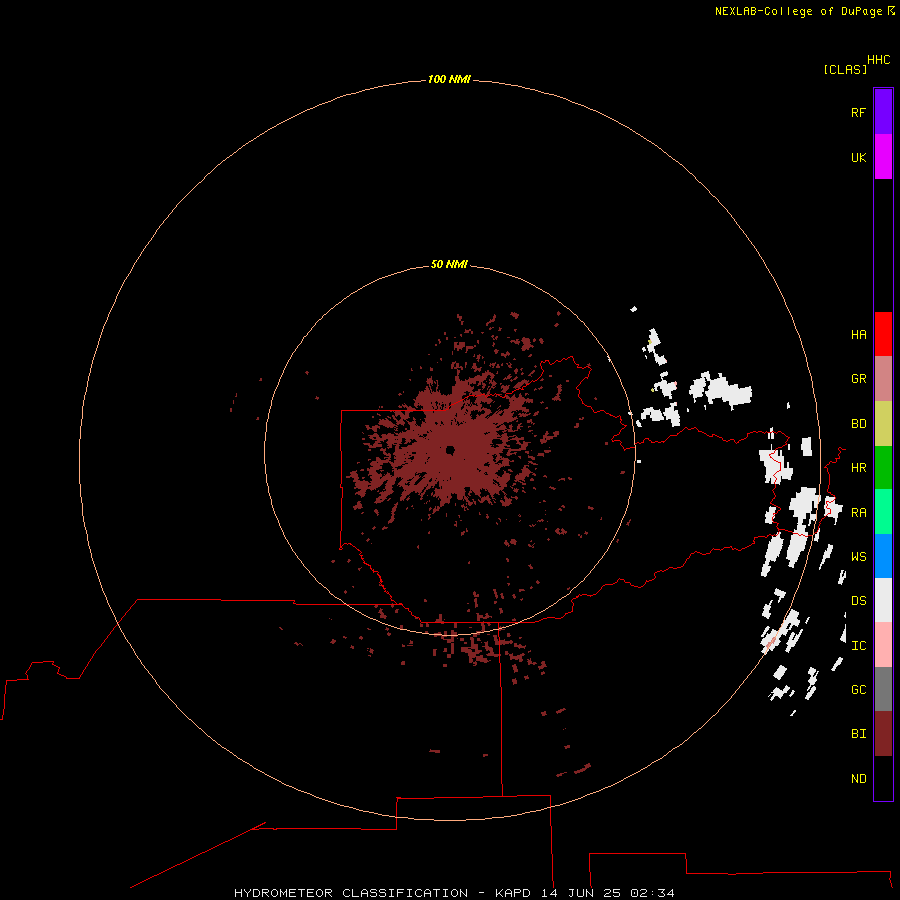
Task: Click the 'HYDROMETEOR CLASSIFICATION' title text
Action: pos(351,893)
